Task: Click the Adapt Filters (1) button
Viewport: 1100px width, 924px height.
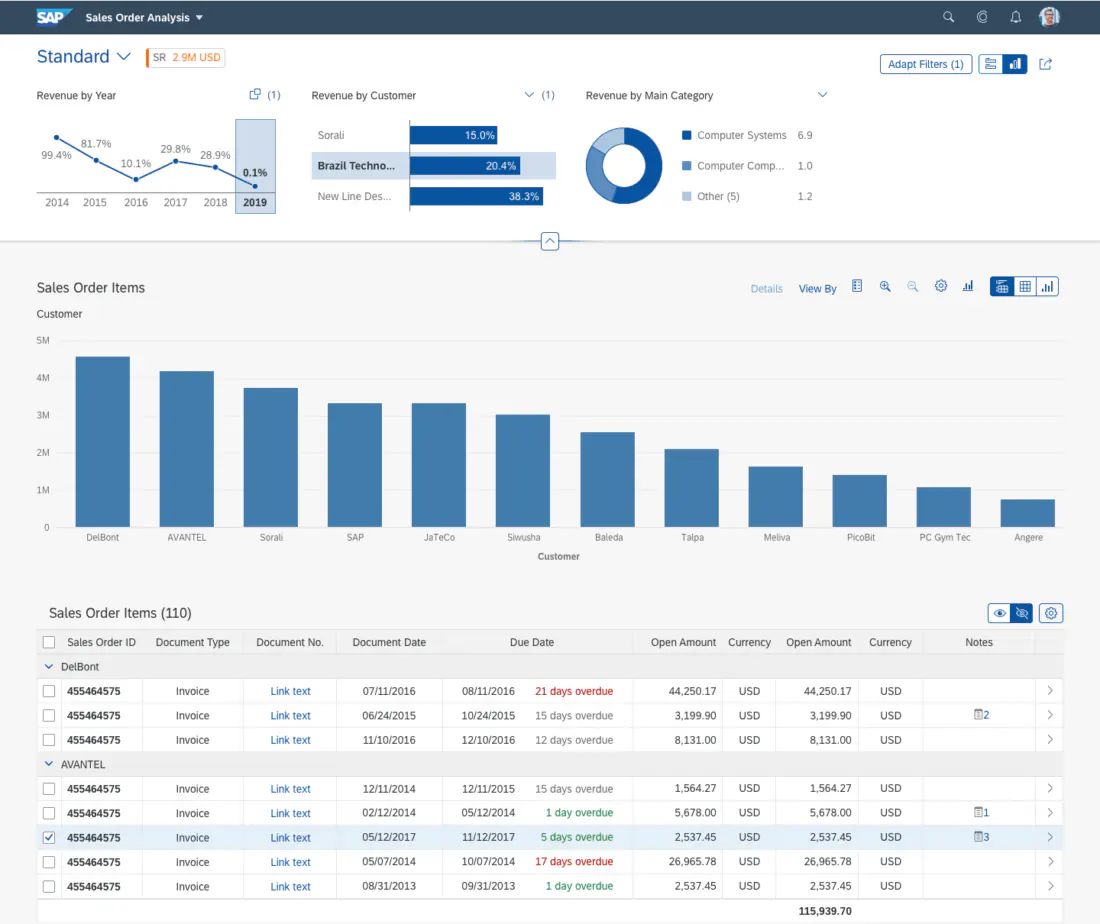Action: click(925, 64)
